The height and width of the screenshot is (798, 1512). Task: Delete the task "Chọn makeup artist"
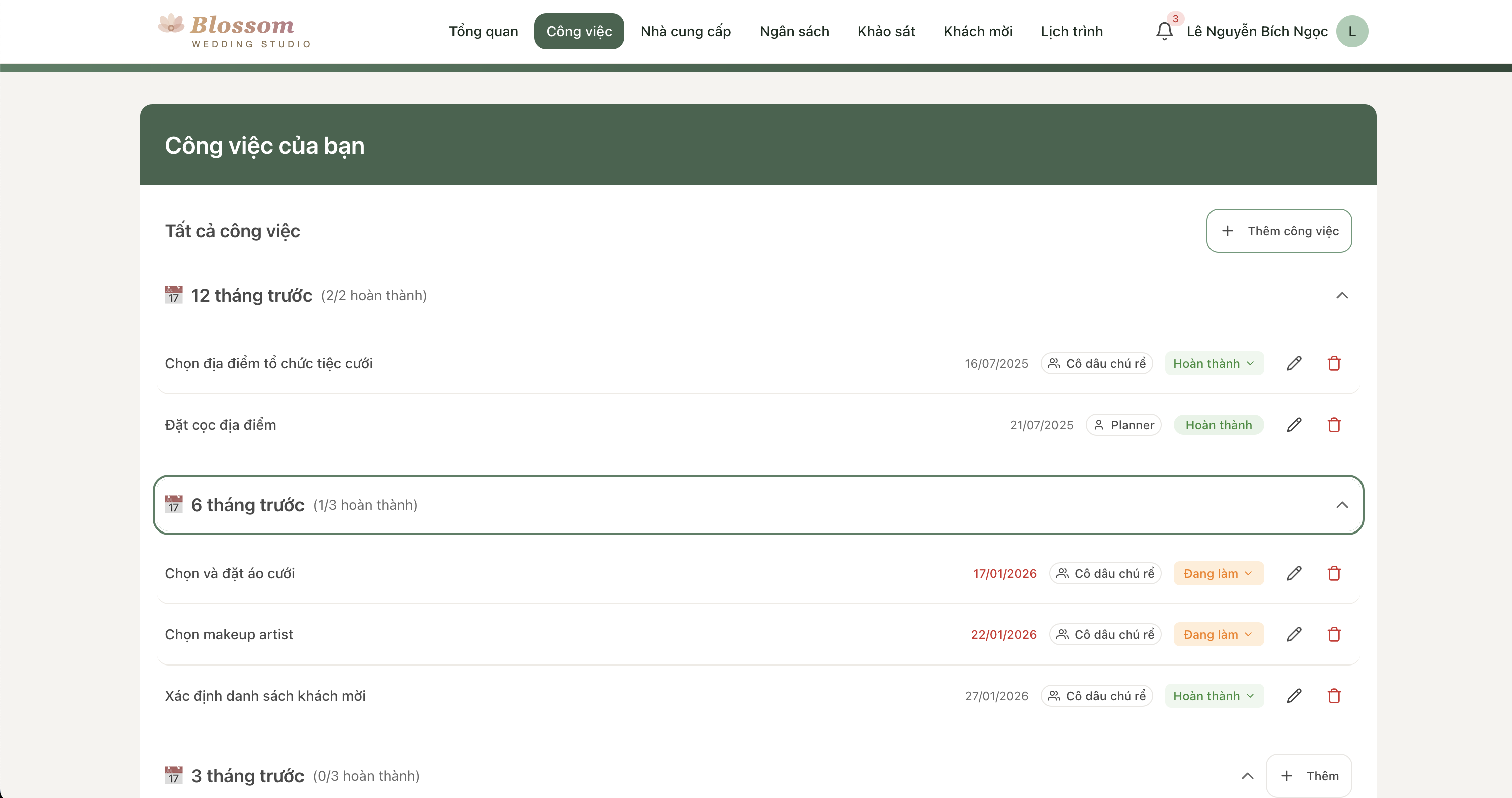point(1334,634)
